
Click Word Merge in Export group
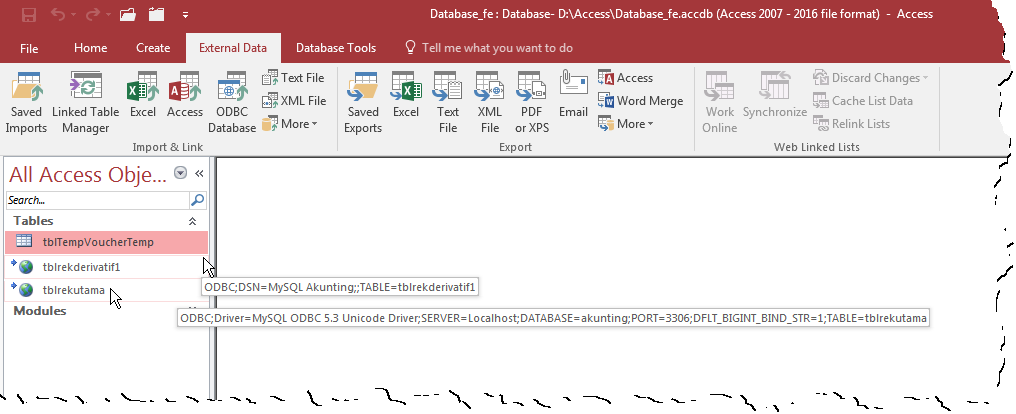(640, 101)
